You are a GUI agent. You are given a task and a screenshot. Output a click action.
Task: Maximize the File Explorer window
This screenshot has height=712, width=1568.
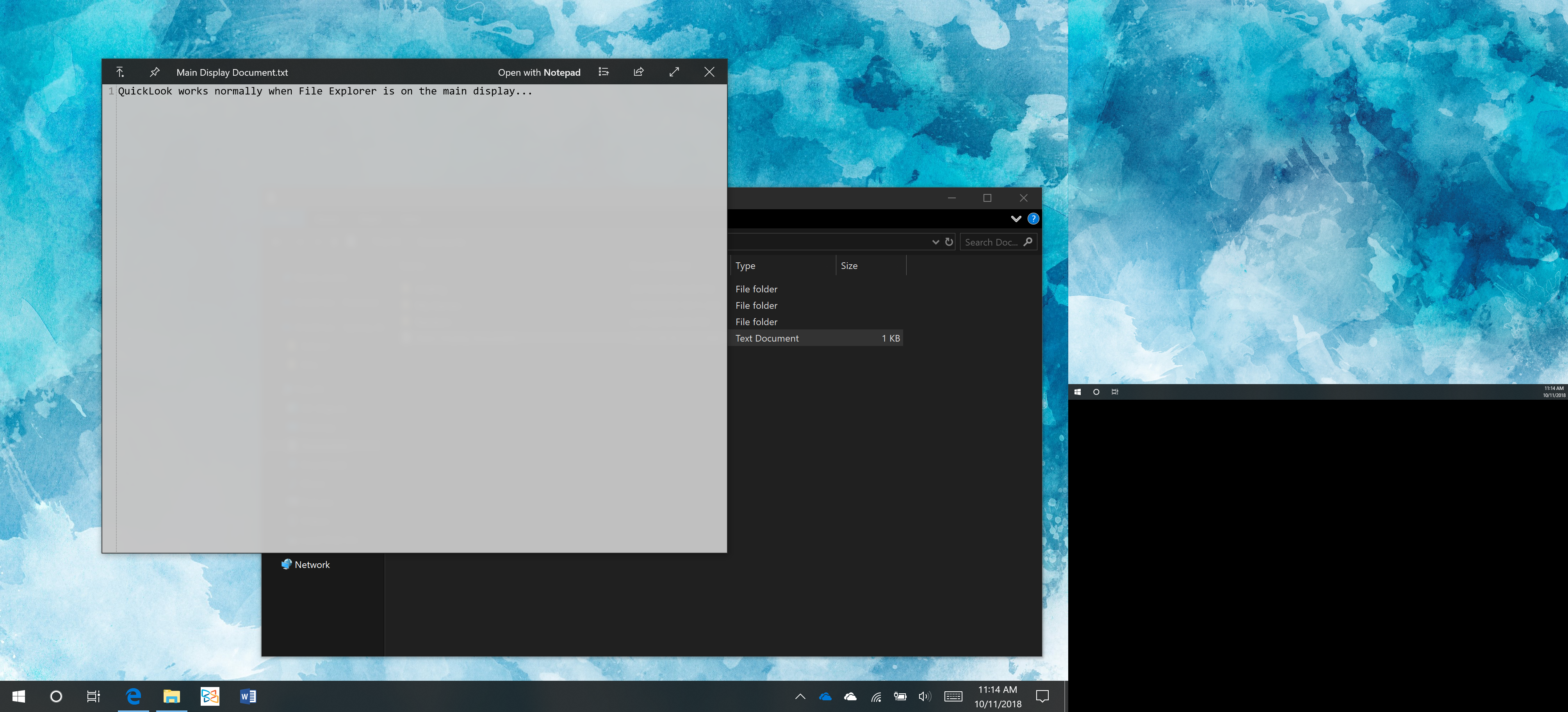coord(987,198)
